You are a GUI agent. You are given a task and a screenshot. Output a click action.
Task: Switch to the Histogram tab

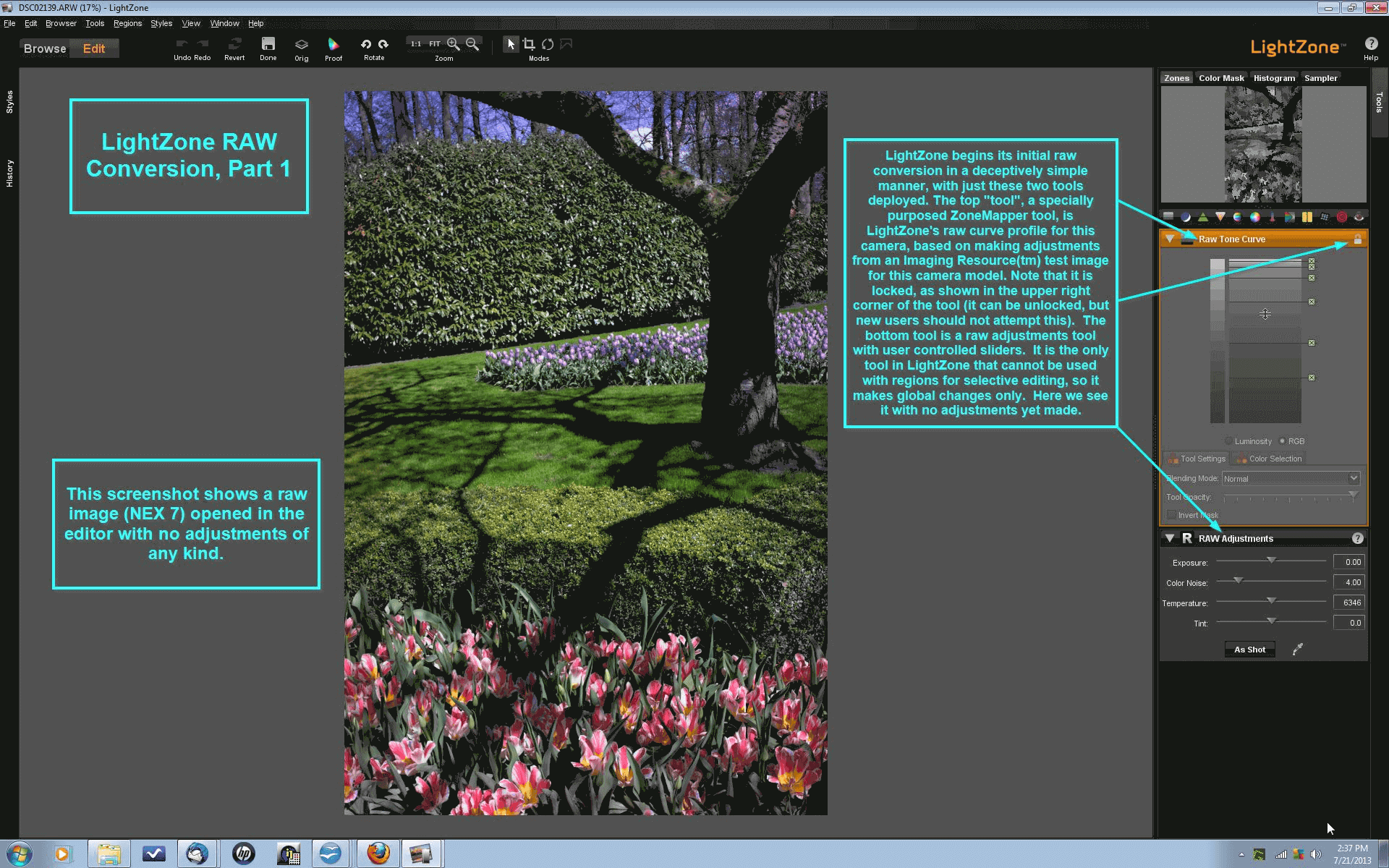pos(1273,77)
